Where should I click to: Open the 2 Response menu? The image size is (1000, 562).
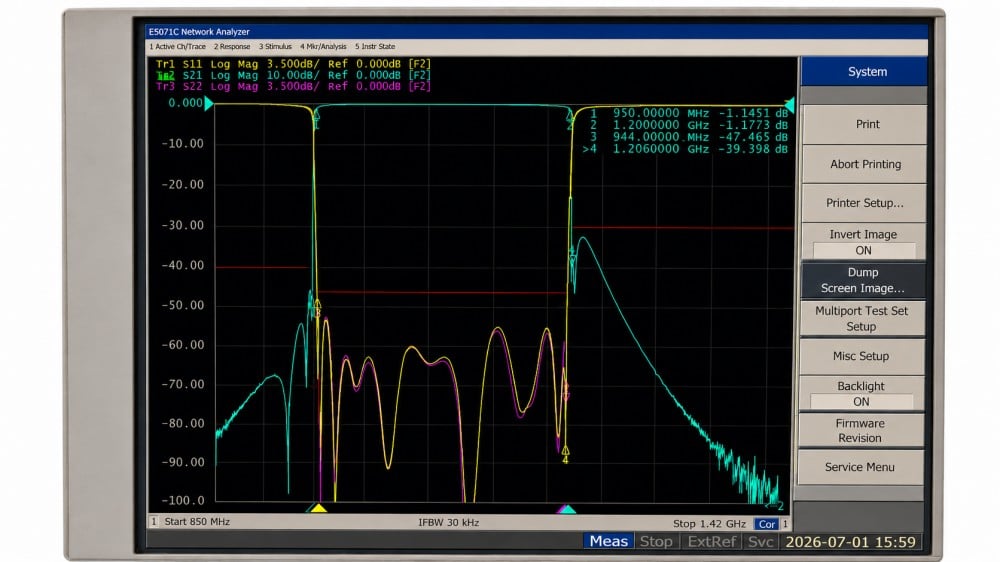tap(232, 47)
